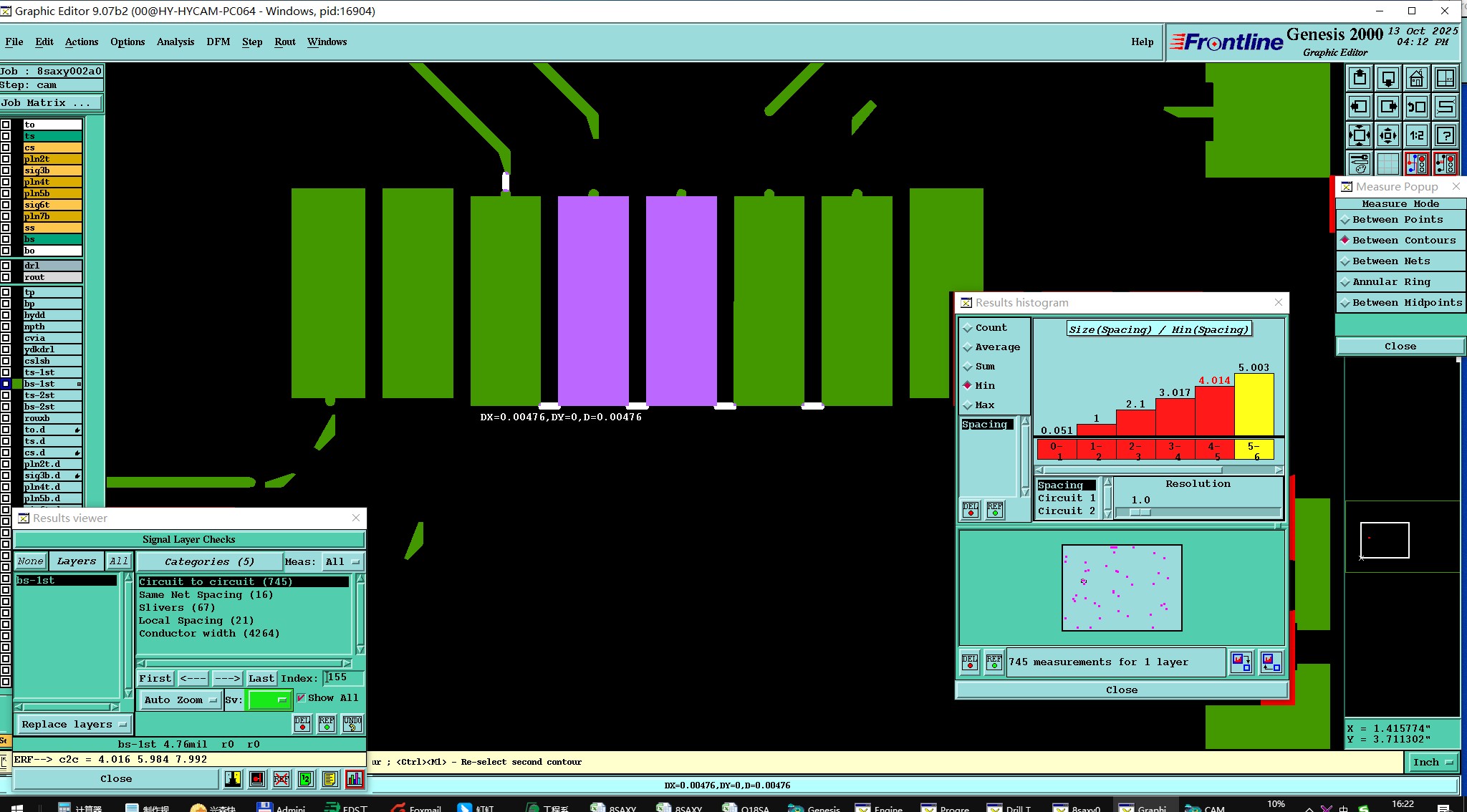Open the histogram chart icon in Results viewer
This screenshot has height=812, width=1467.
[355, 779]
